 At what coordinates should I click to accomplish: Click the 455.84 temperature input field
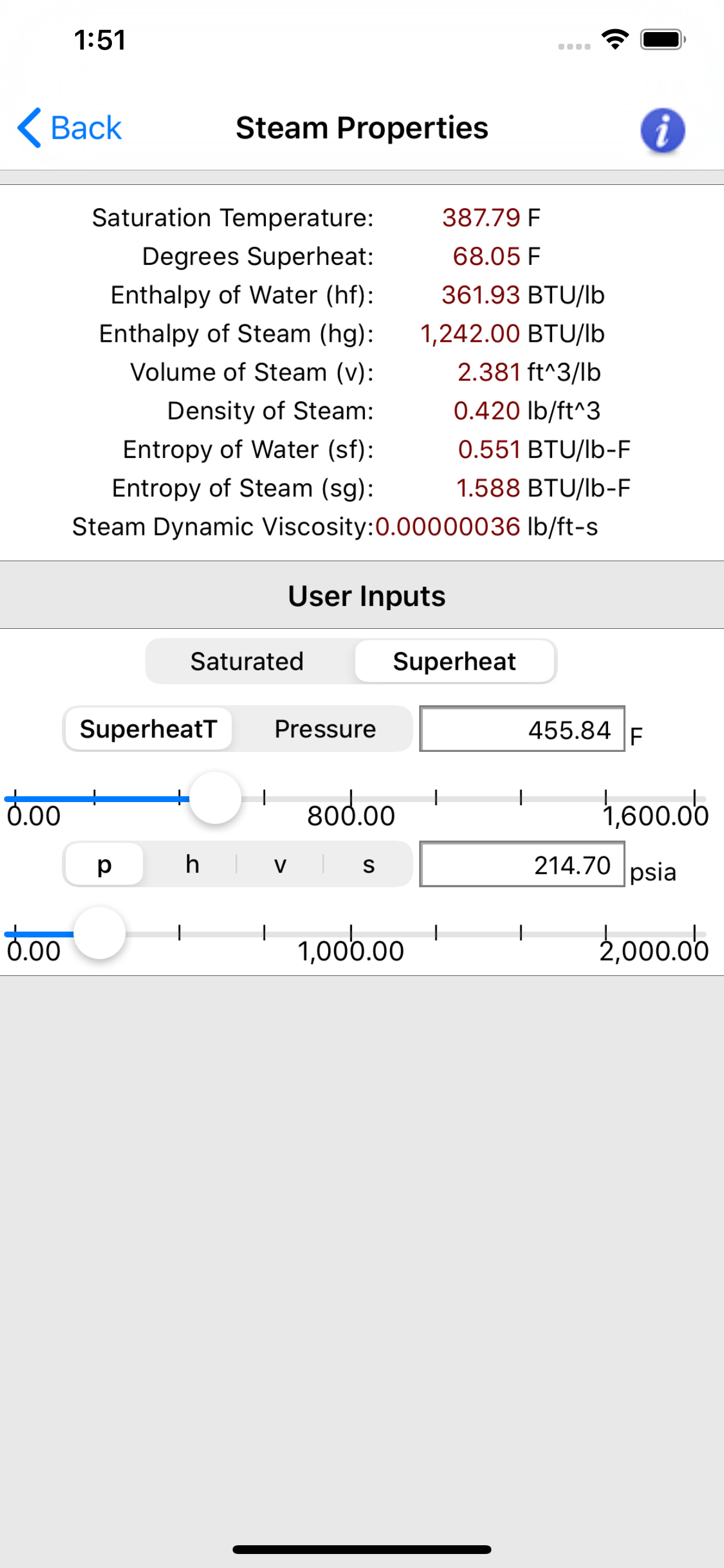(x=522, y=729)
